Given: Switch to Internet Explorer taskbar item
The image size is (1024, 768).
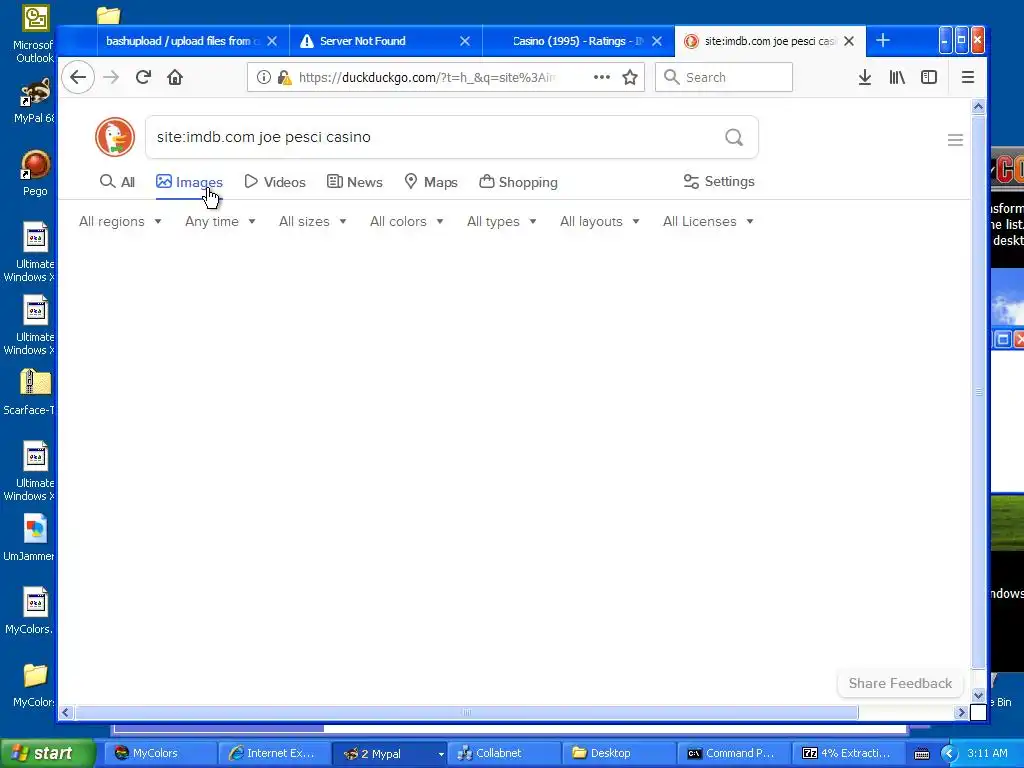Looking at the screenshot, I should pos(273,753).
